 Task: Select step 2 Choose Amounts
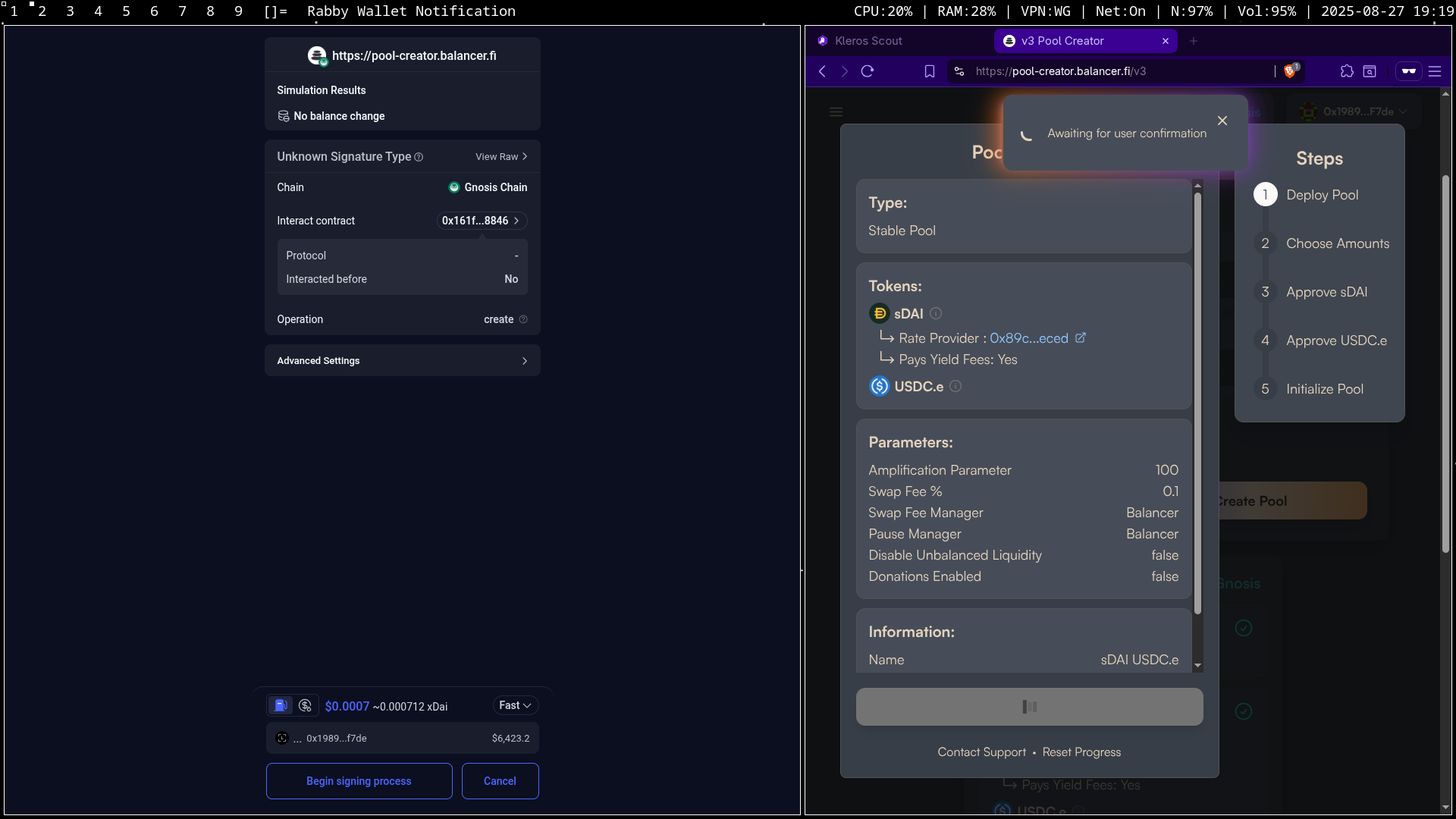(1323, 243)
